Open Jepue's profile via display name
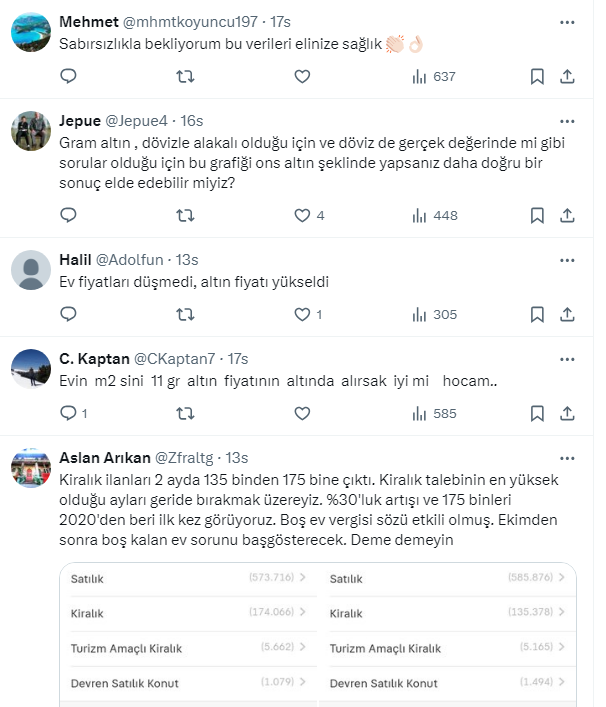 (x=80, y=121)
